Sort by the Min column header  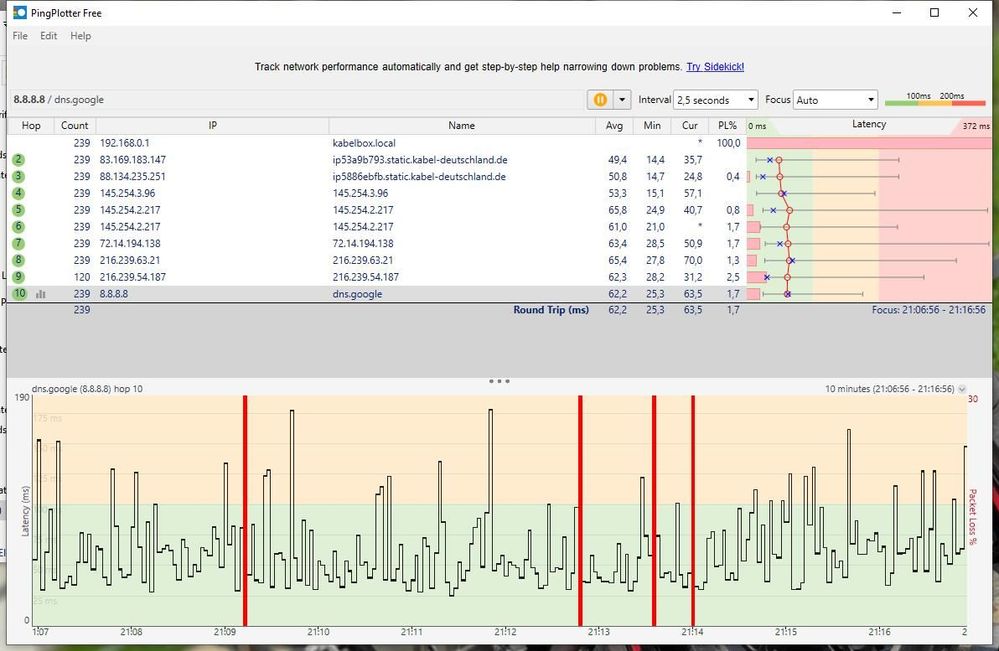[652, 125]
